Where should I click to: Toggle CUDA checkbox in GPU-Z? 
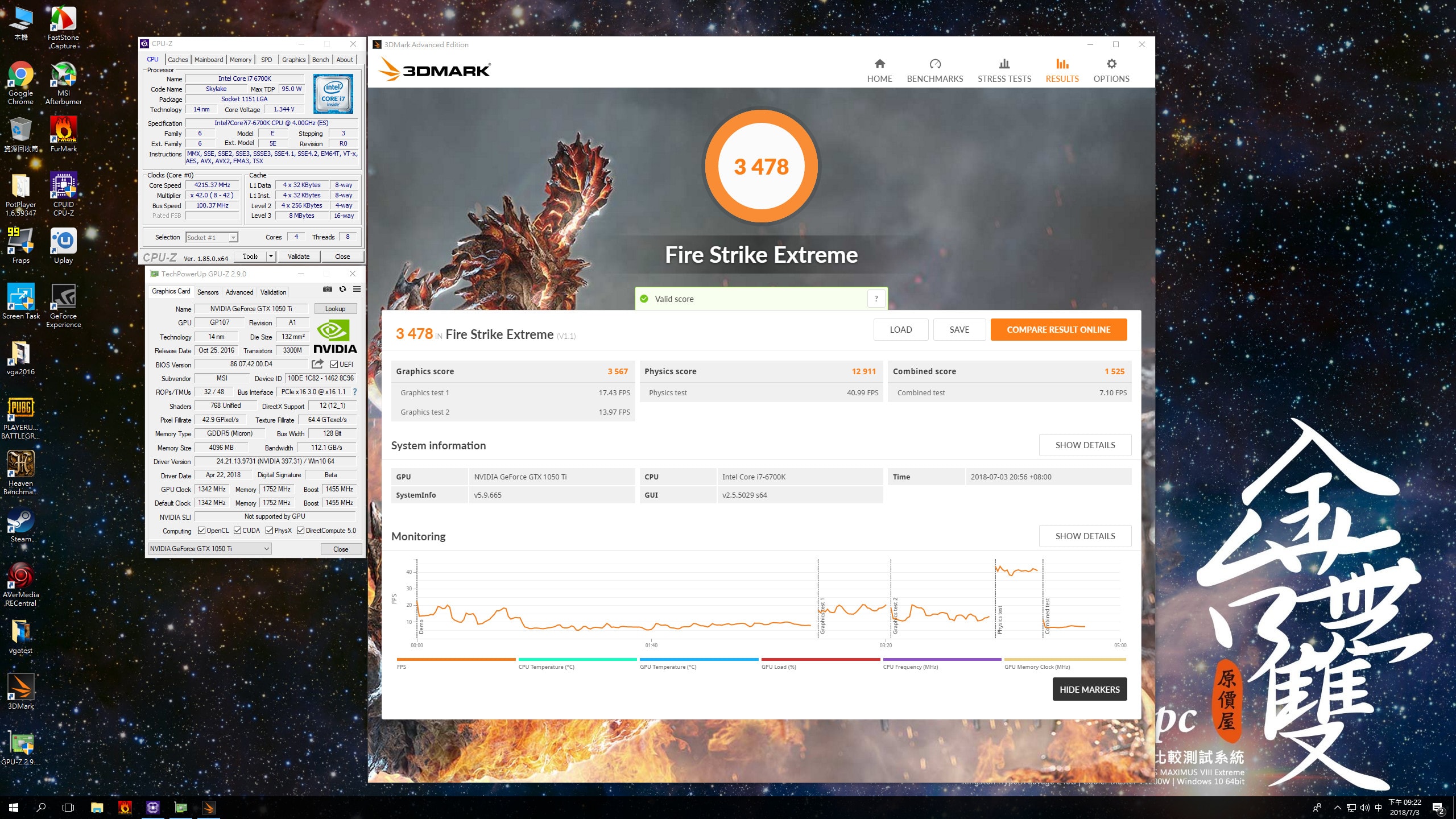click(x=237, y=531)
